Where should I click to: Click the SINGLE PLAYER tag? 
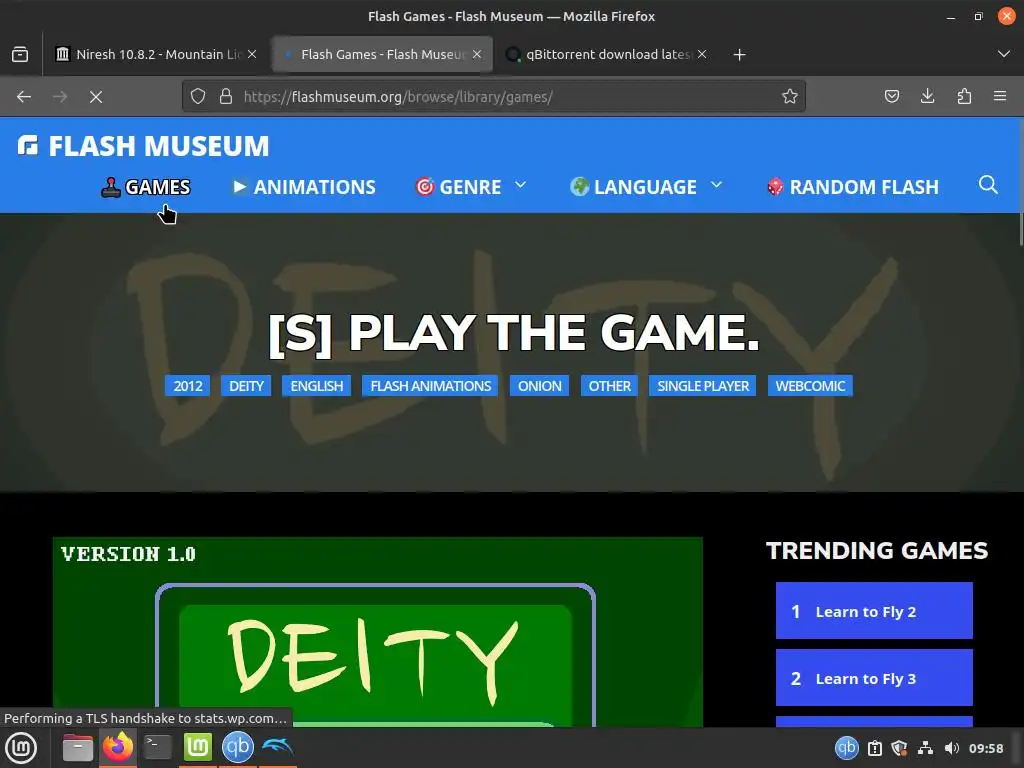(x=703, y=386)
